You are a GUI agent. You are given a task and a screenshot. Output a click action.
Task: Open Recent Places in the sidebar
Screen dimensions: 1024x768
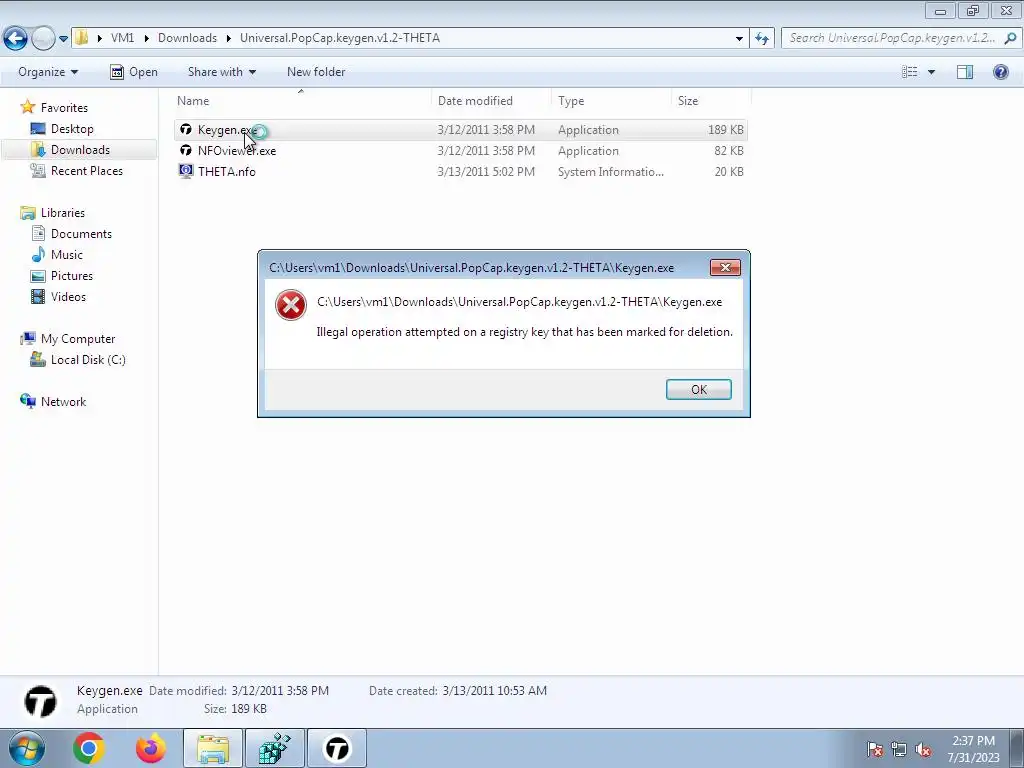[87, 170]
